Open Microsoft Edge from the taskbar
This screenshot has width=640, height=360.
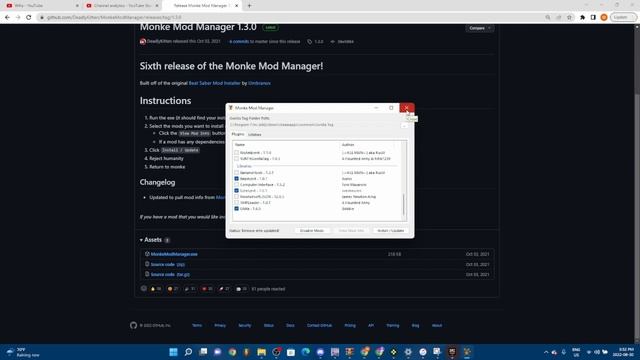(306, 352)
